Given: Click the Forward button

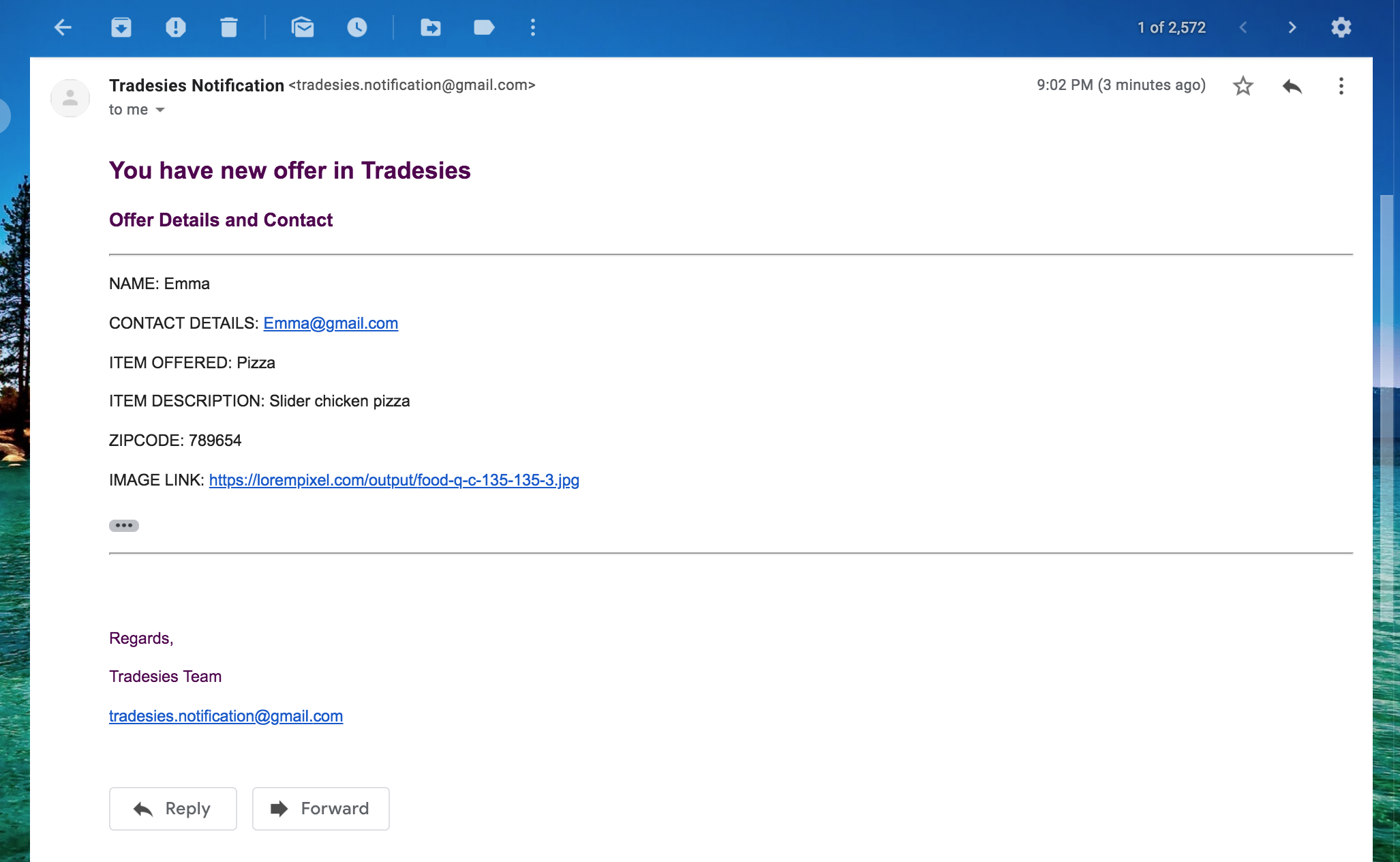Looking at the screenshot, I should (x=320, y=809).
